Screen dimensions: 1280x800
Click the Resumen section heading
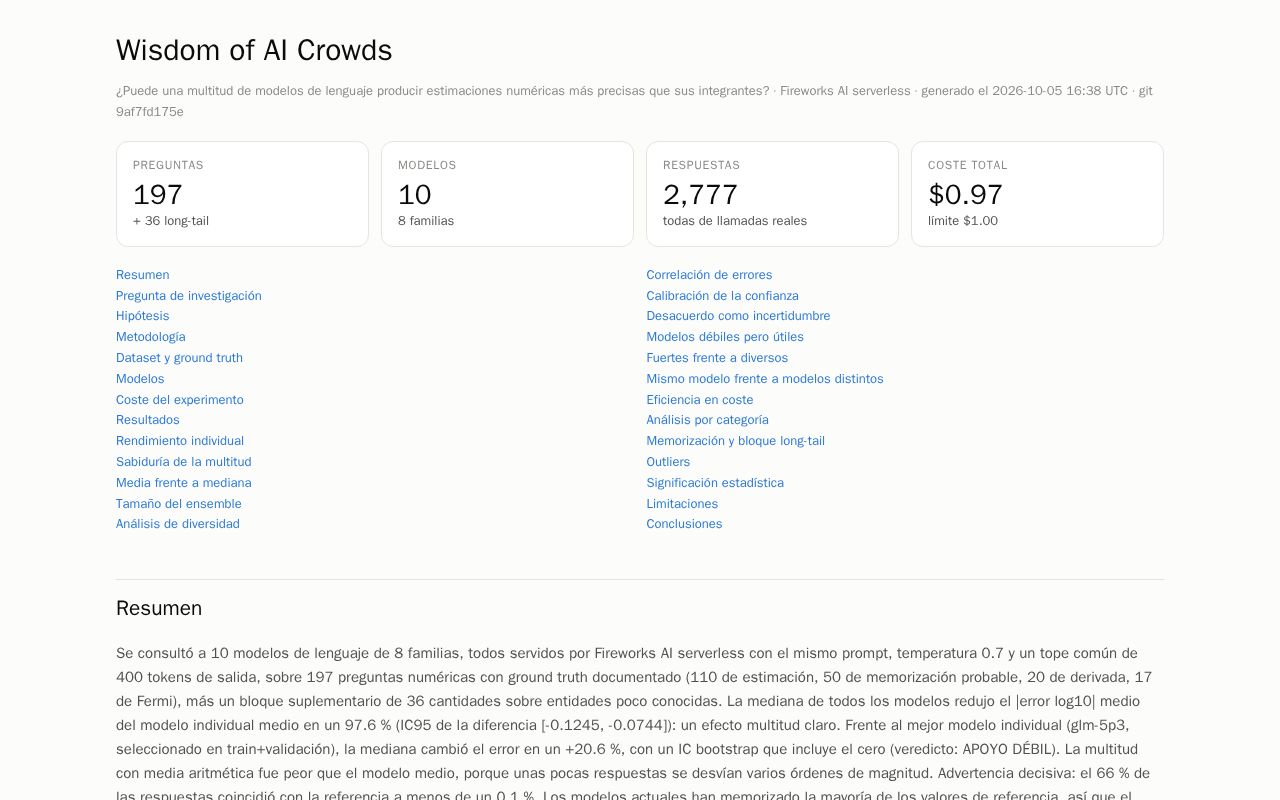point(159,608)
